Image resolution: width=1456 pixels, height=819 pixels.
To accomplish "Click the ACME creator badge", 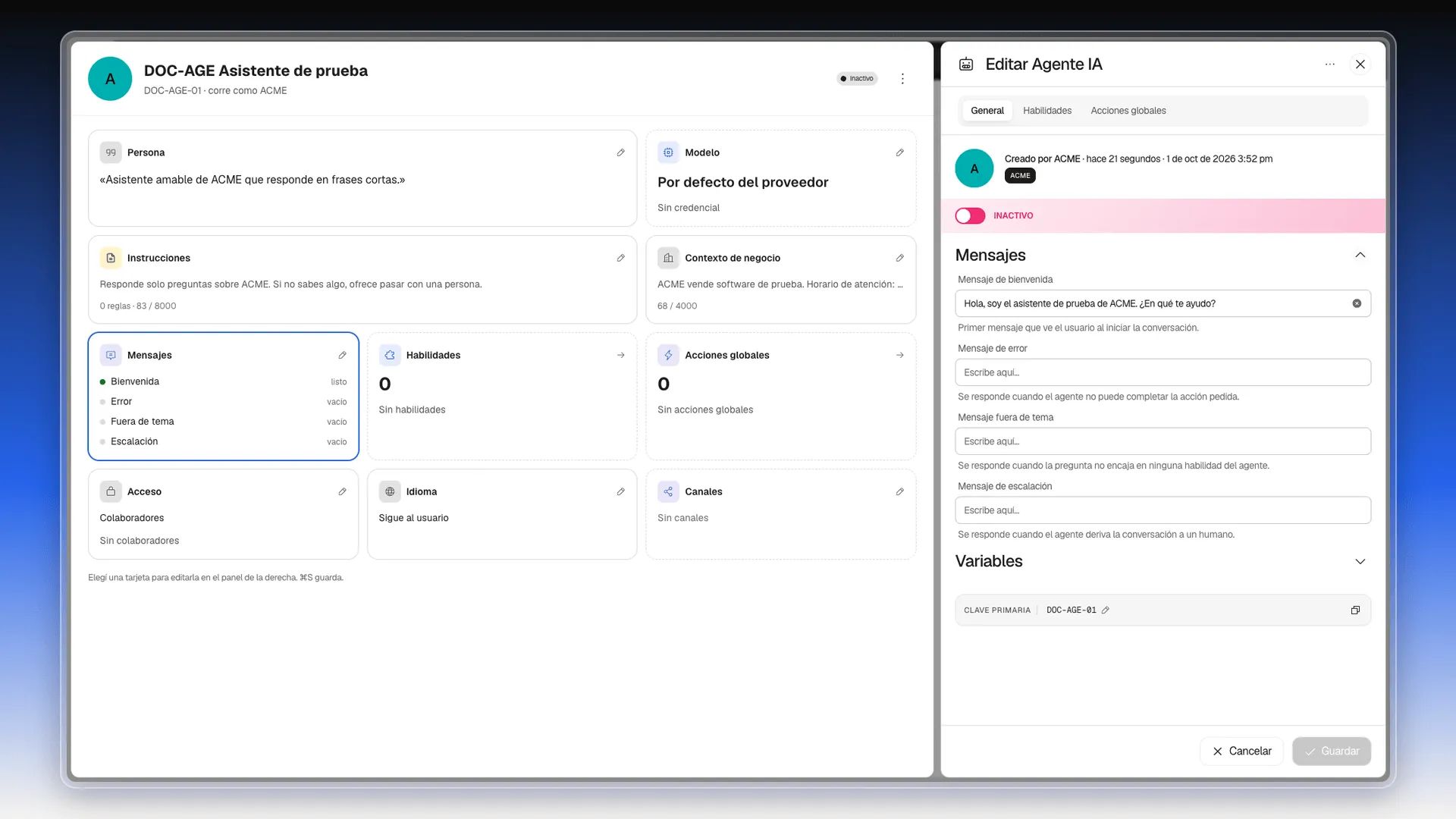I will 1020,175.
